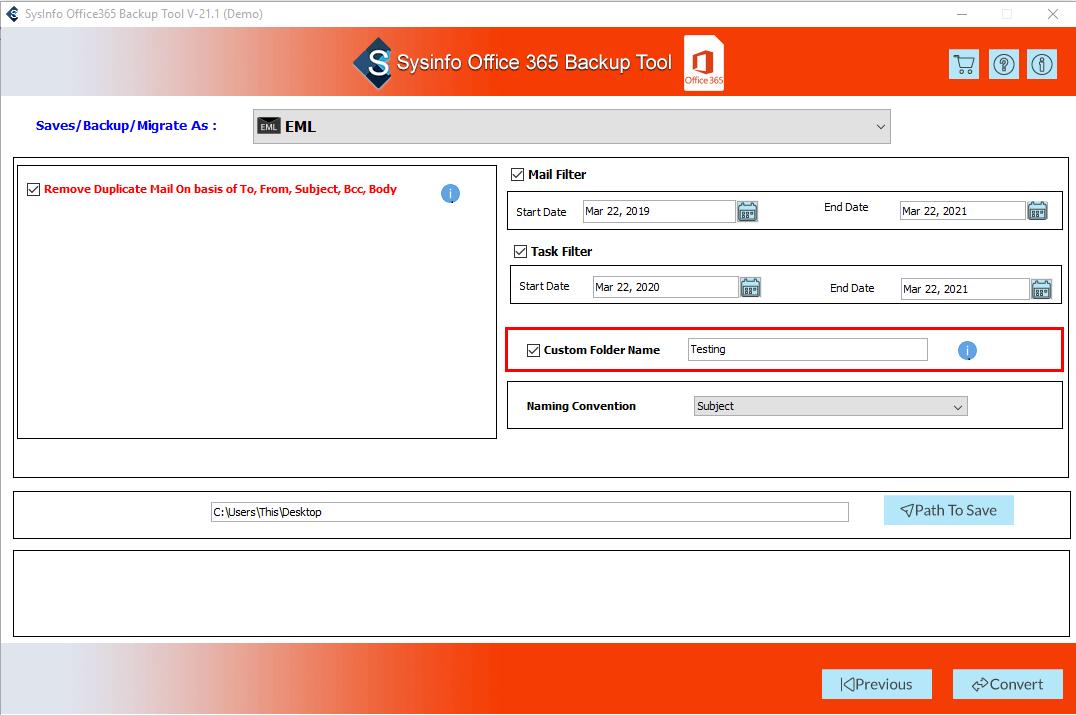The image size is (1076, 715).
Task: Click the Convert button
Action: pyautogui.click(x=1007, y=684)
